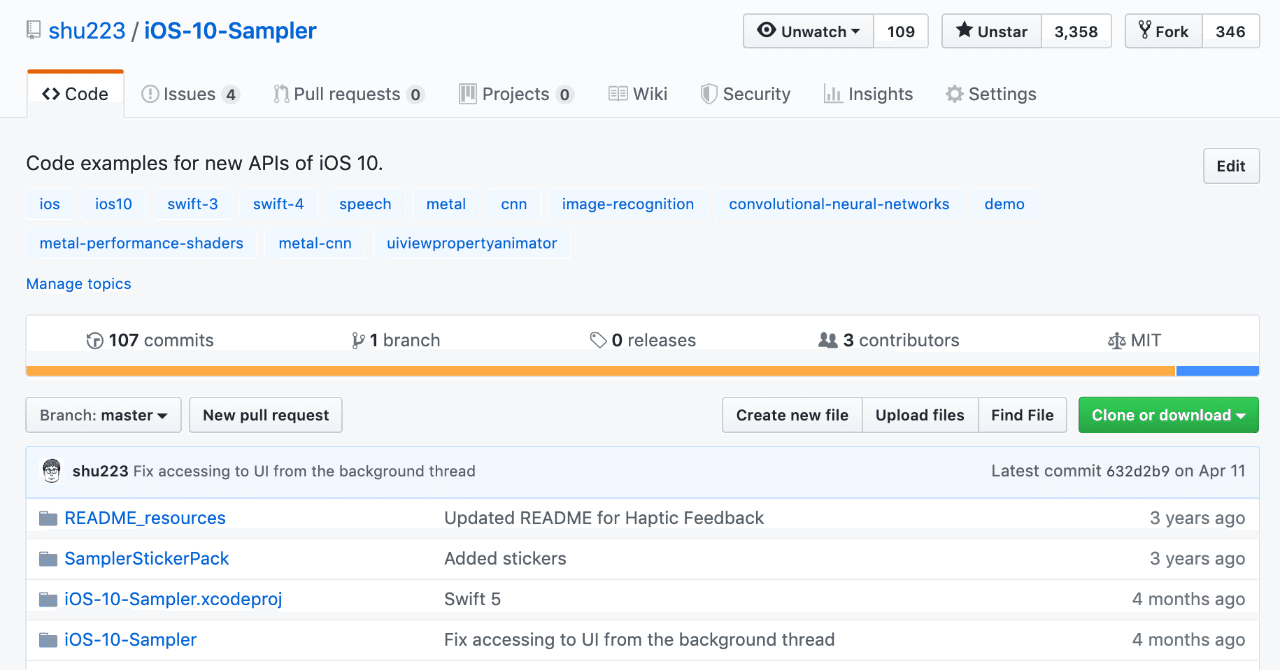Switch to the Issues tab
This screenshot has height=670, width=1280.
tap(190, 94)
